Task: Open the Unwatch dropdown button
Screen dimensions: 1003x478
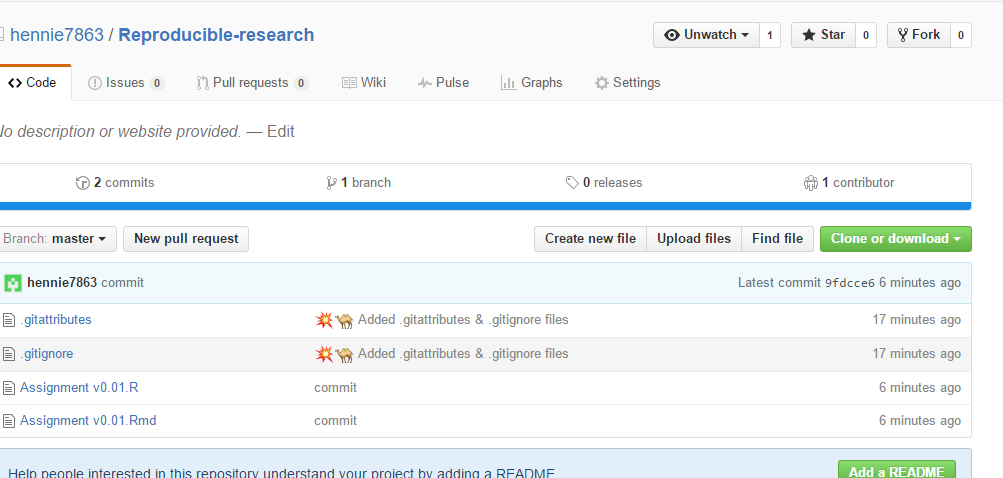Action: click(706, 35)
